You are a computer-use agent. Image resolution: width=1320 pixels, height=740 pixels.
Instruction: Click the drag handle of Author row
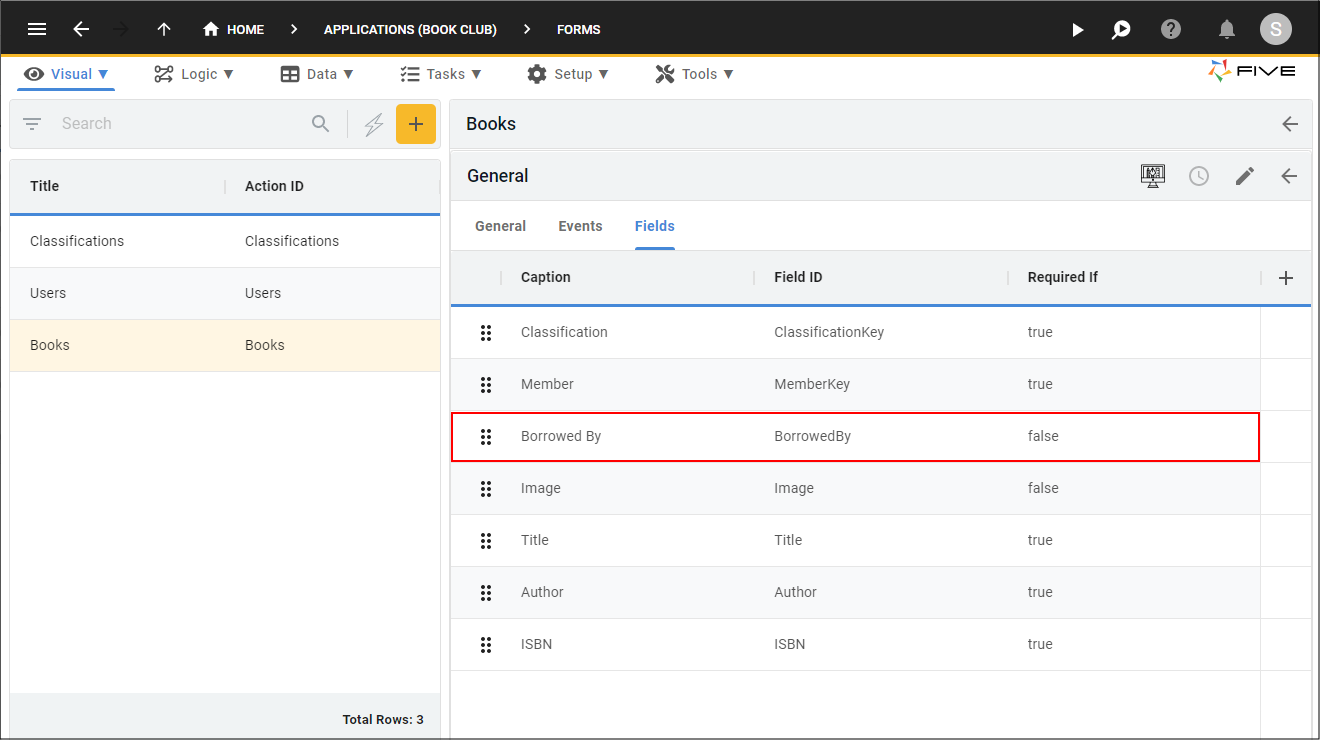click(x=486, y=592)
